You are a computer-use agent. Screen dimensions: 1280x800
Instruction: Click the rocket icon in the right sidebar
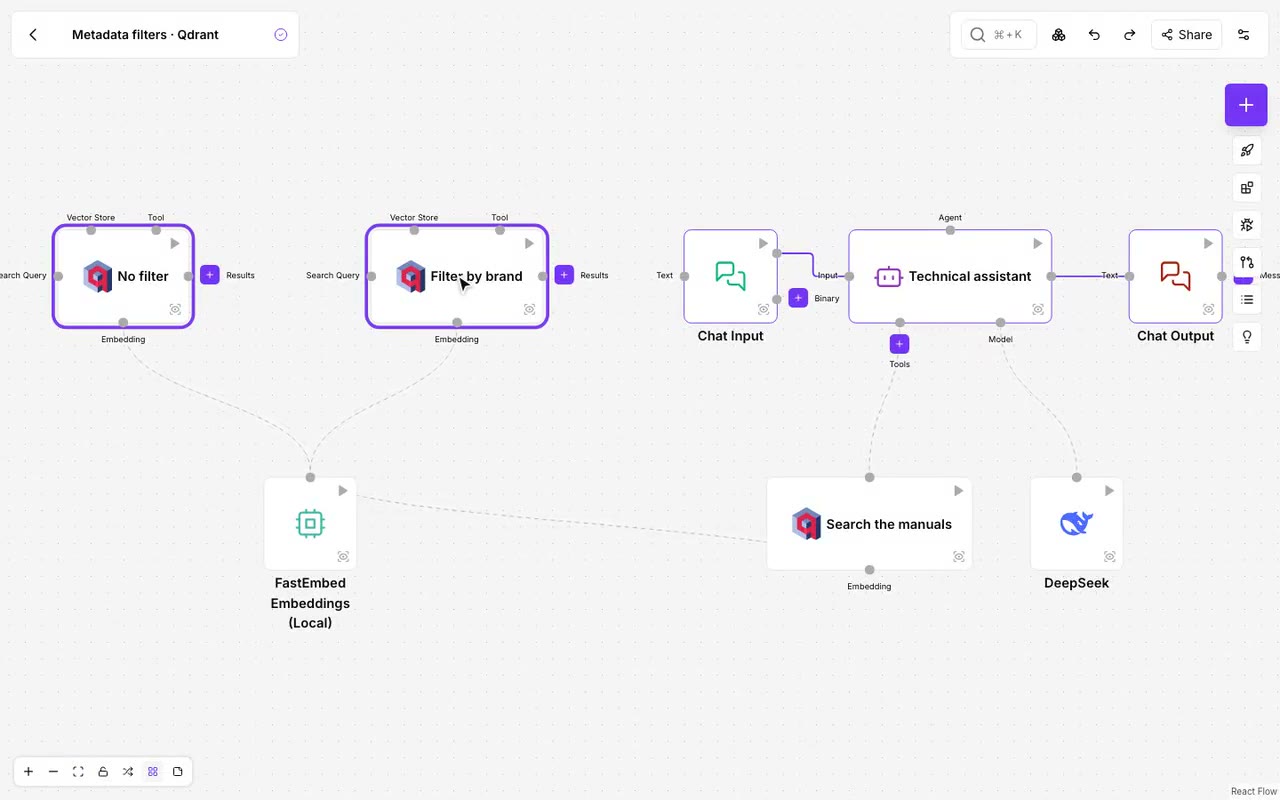coord(1247,151)
